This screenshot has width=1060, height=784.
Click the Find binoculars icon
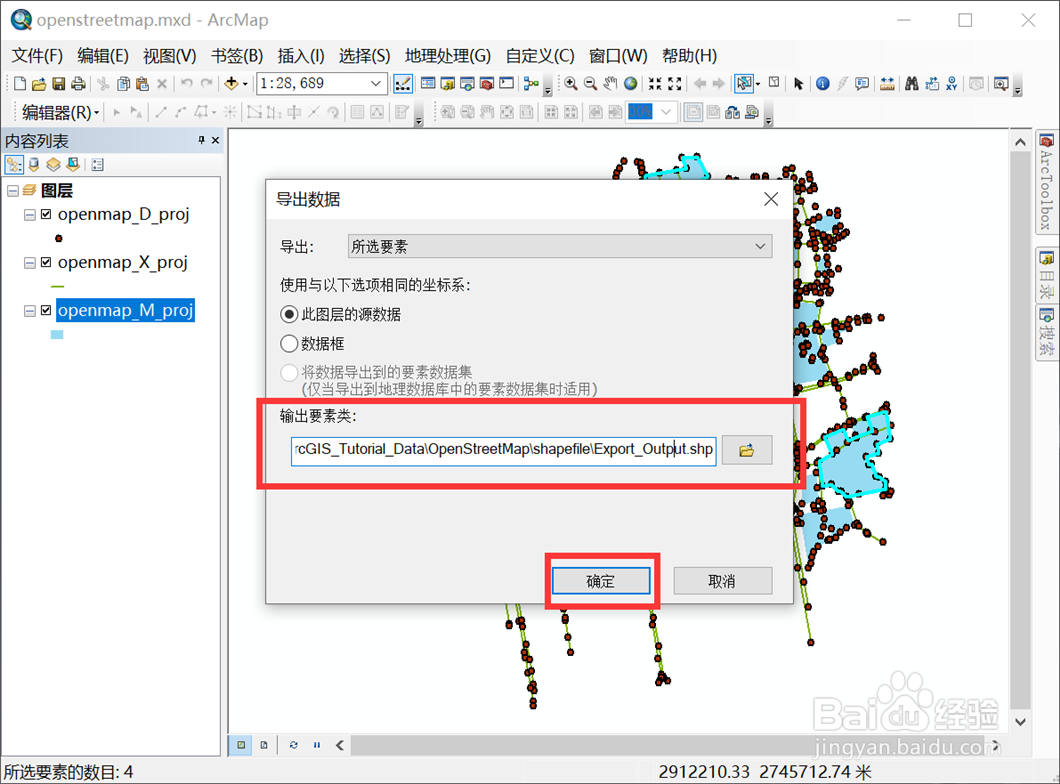(912, 83)
